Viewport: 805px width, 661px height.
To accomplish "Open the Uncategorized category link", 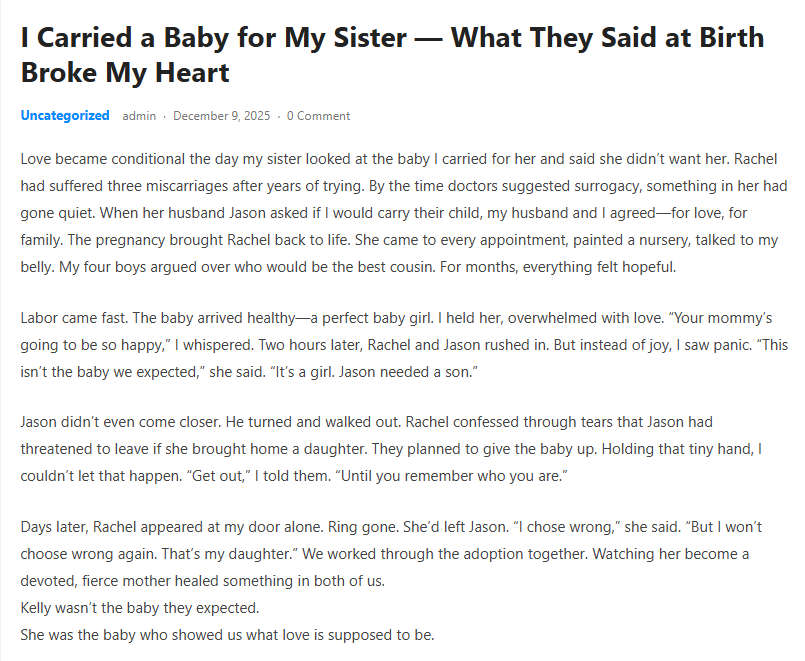I will coord(65,116).
